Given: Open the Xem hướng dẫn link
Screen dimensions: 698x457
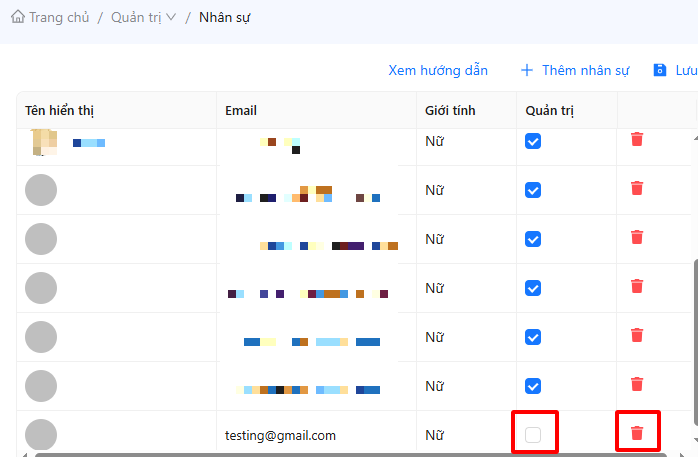Looking at the screenshot, I should point(438,70).
